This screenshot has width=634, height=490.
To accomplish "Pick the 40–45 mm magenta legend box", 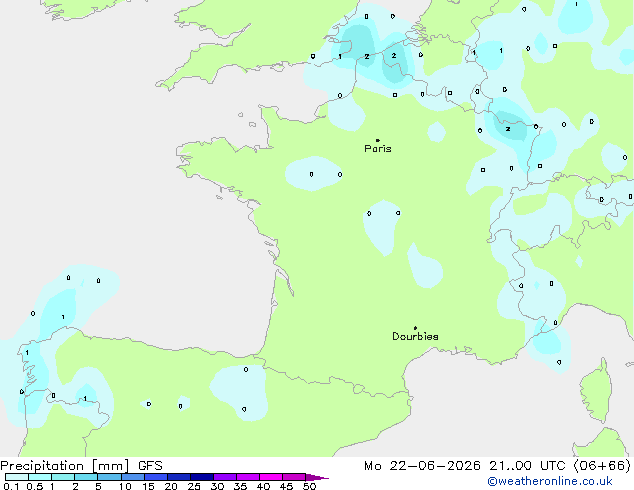I will click(271, 477).
